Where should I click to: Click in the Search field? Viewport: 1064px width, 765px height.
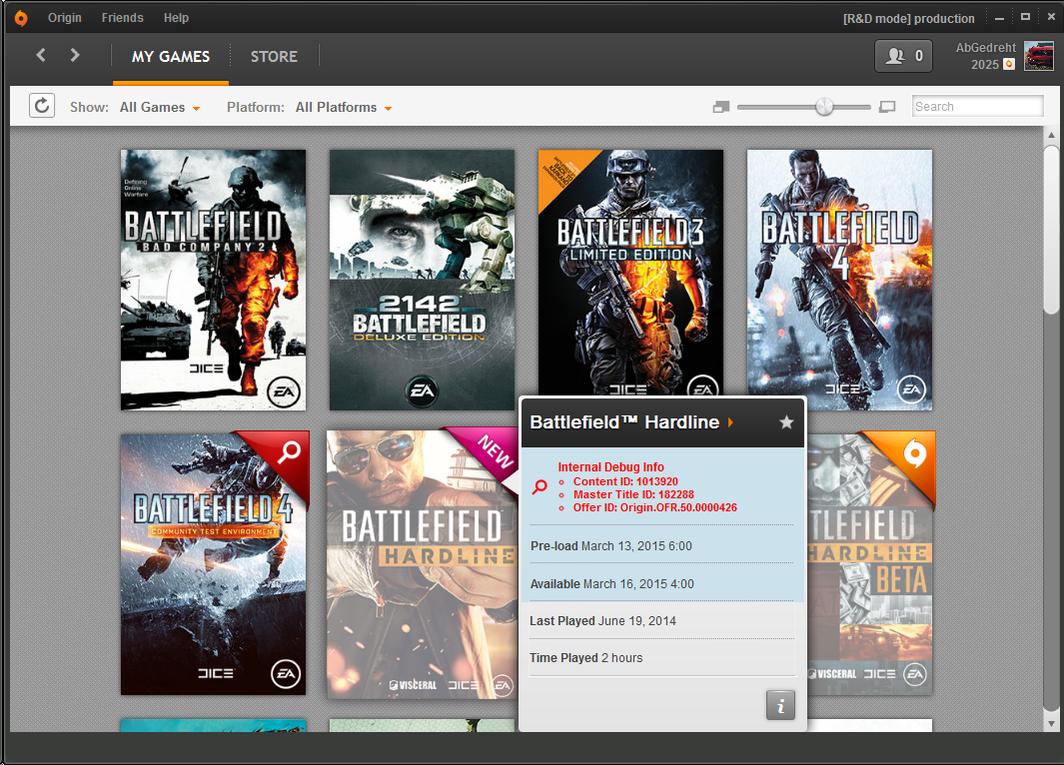(x=977, y=107)
